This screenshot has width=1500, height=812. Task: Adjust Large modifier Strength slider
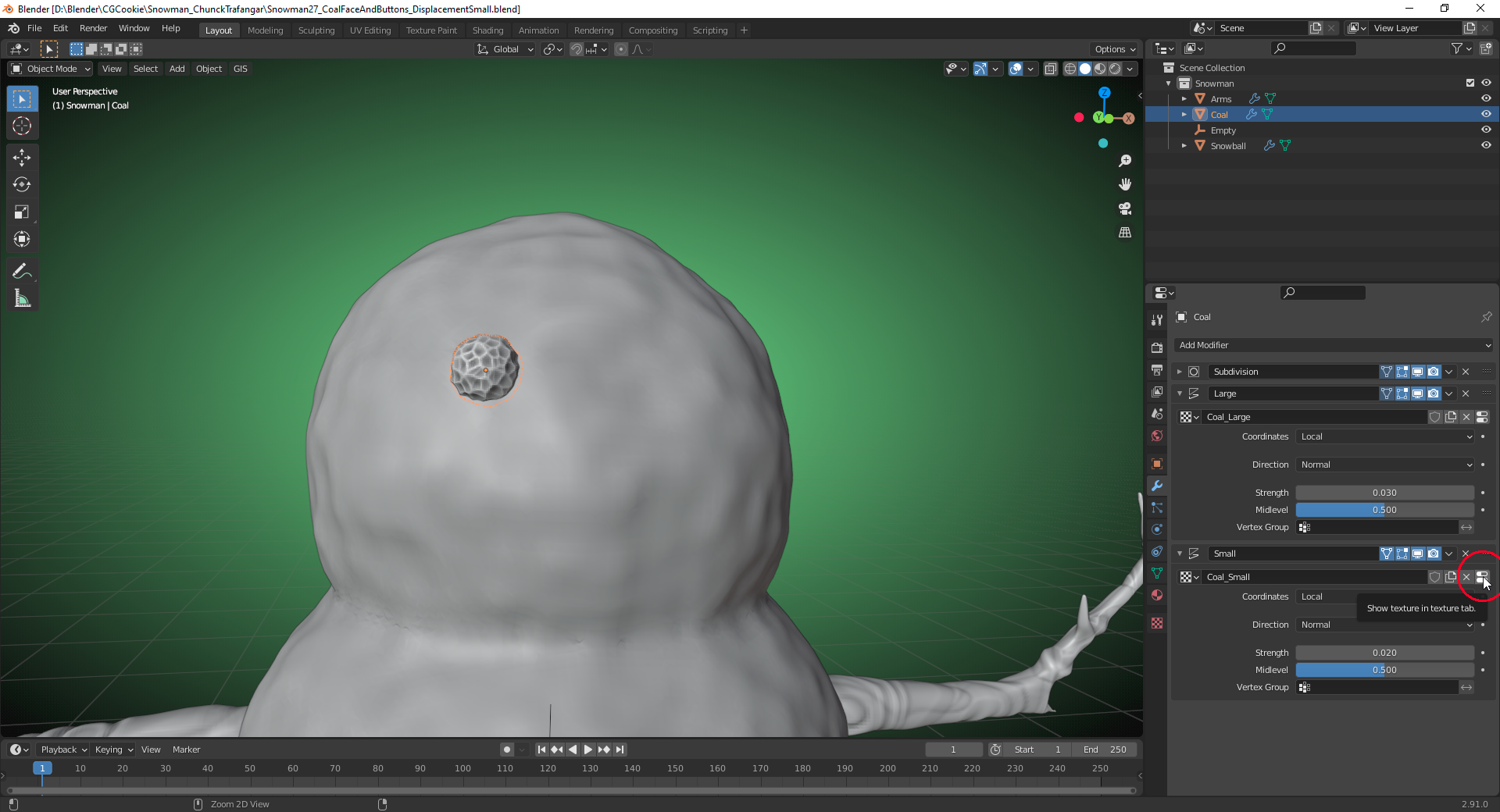(x=1385, y=493)
